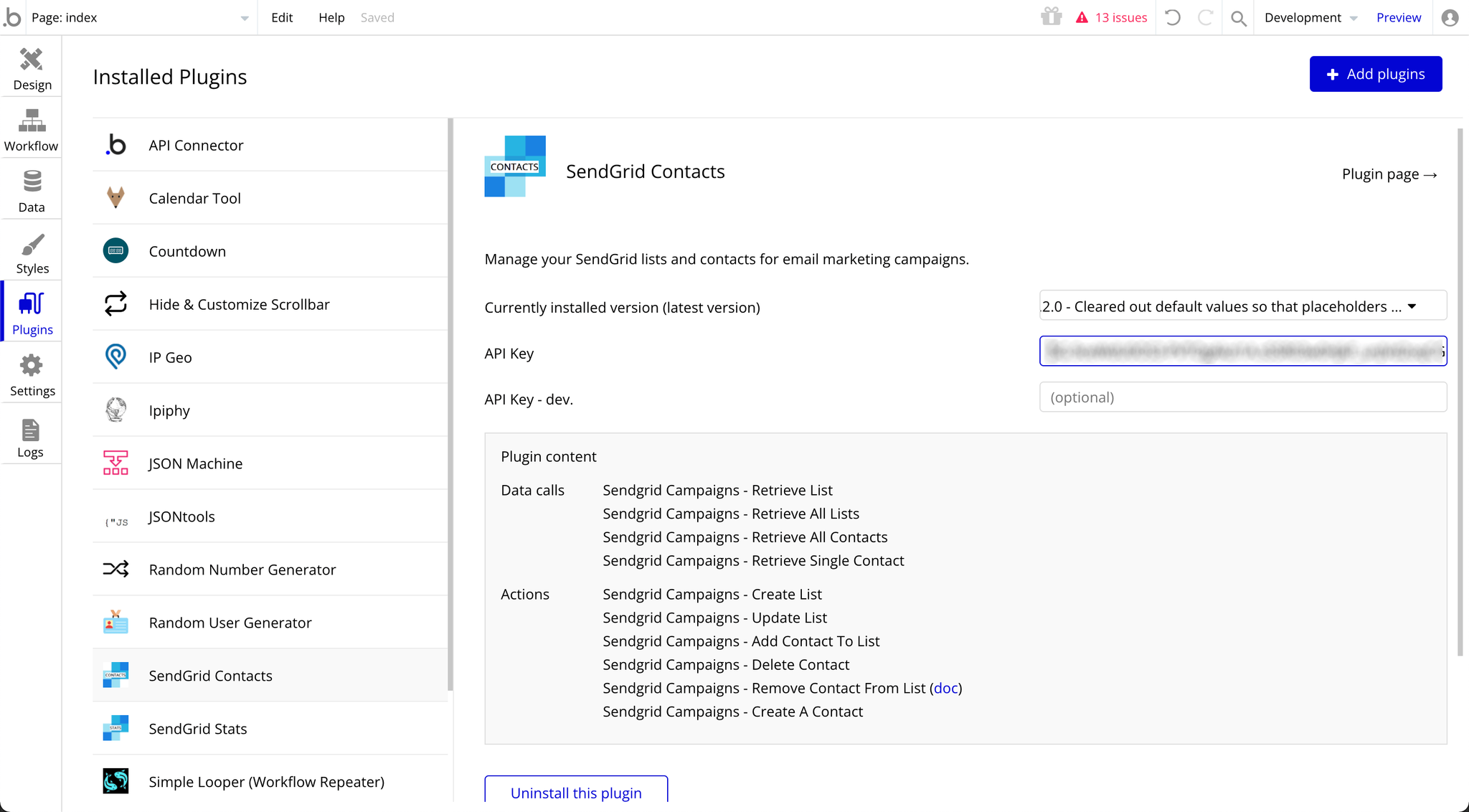This screenshot has width=1469, height=812.
Task: Click the Simple Looper plugin icon
Action: point(115,781)
